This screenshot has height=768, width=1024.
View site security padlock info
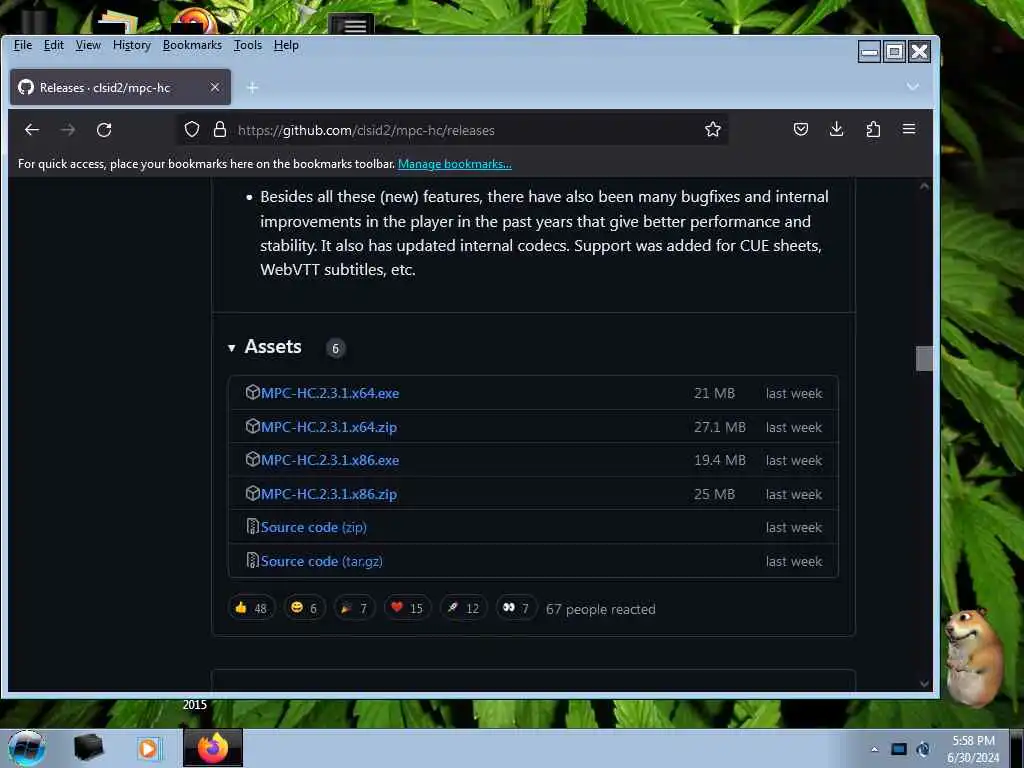click(220, 129)
